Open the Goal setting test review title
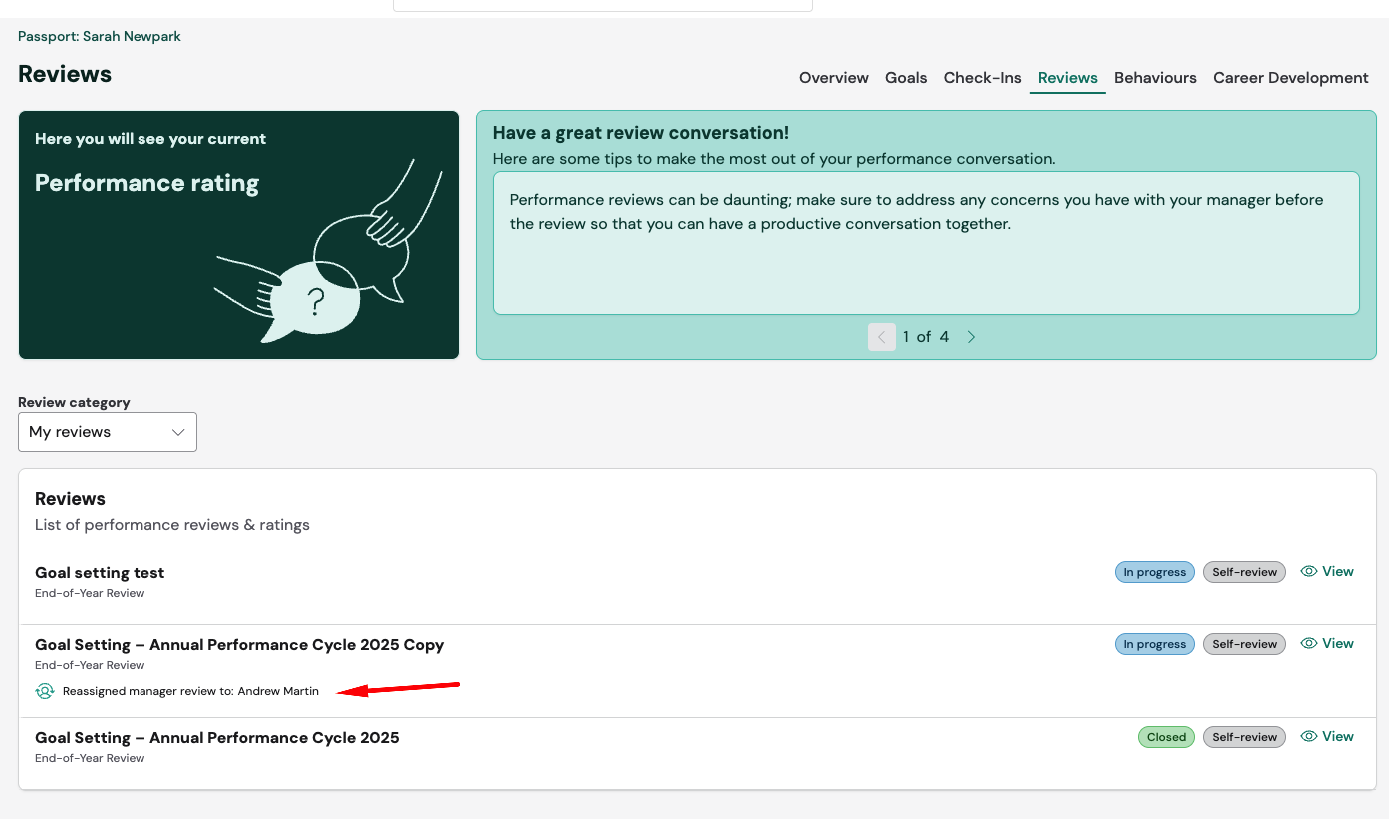1389x819 pixels. coord(99,573)
